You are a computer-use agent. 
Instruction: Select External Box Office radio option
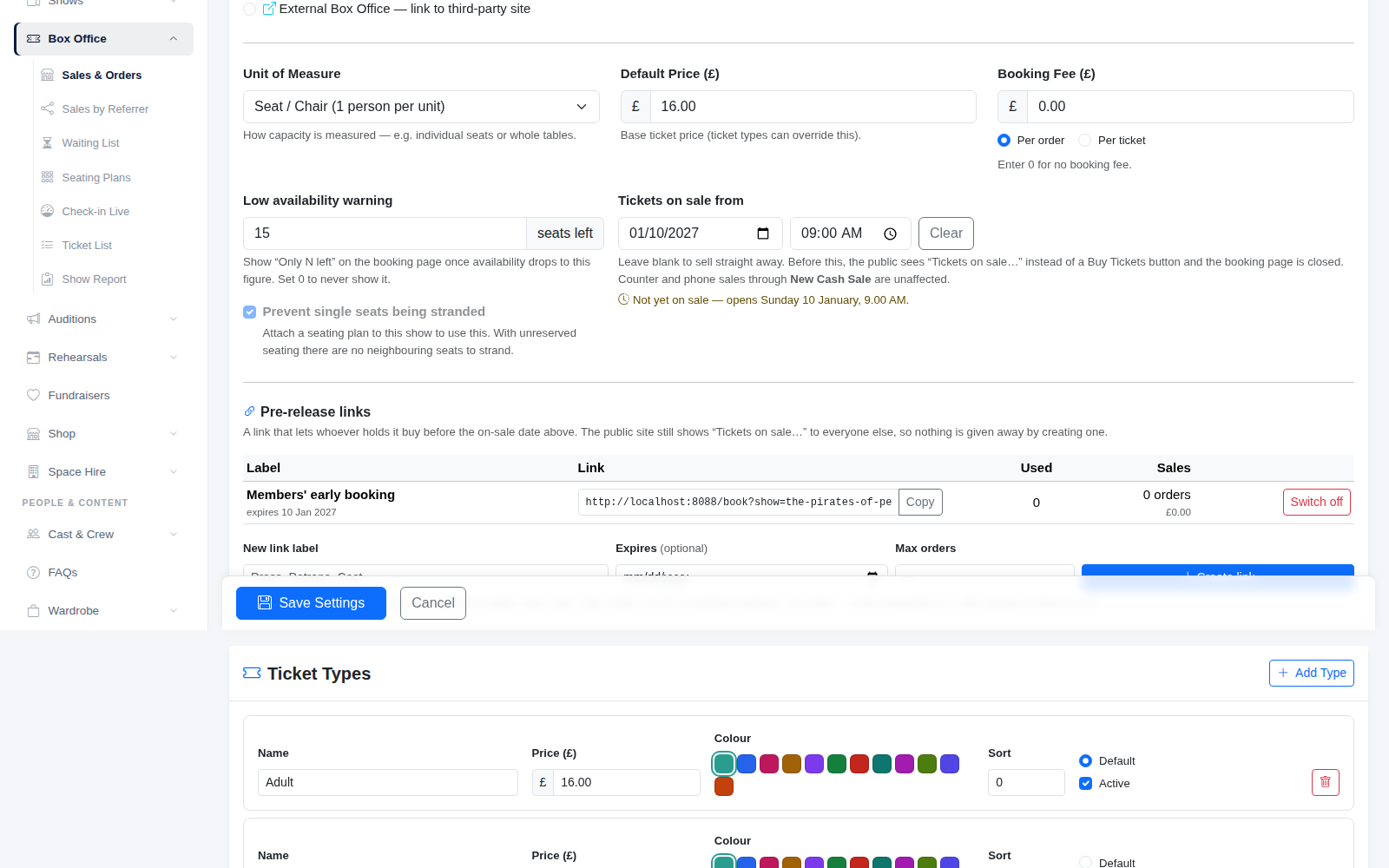(250, 9)
